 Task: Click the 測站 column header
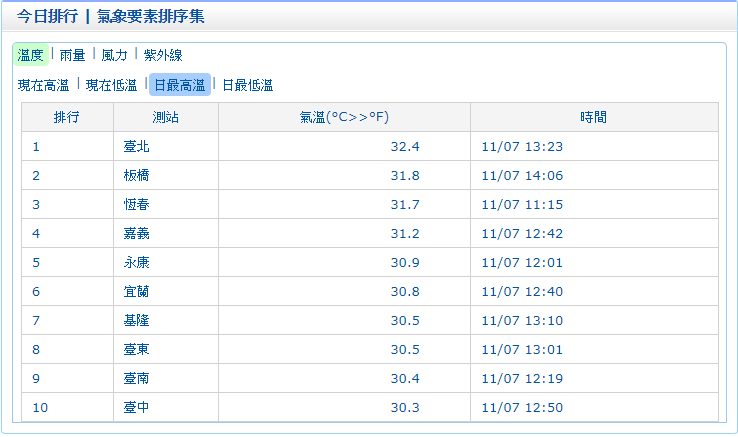coord(166,117)
